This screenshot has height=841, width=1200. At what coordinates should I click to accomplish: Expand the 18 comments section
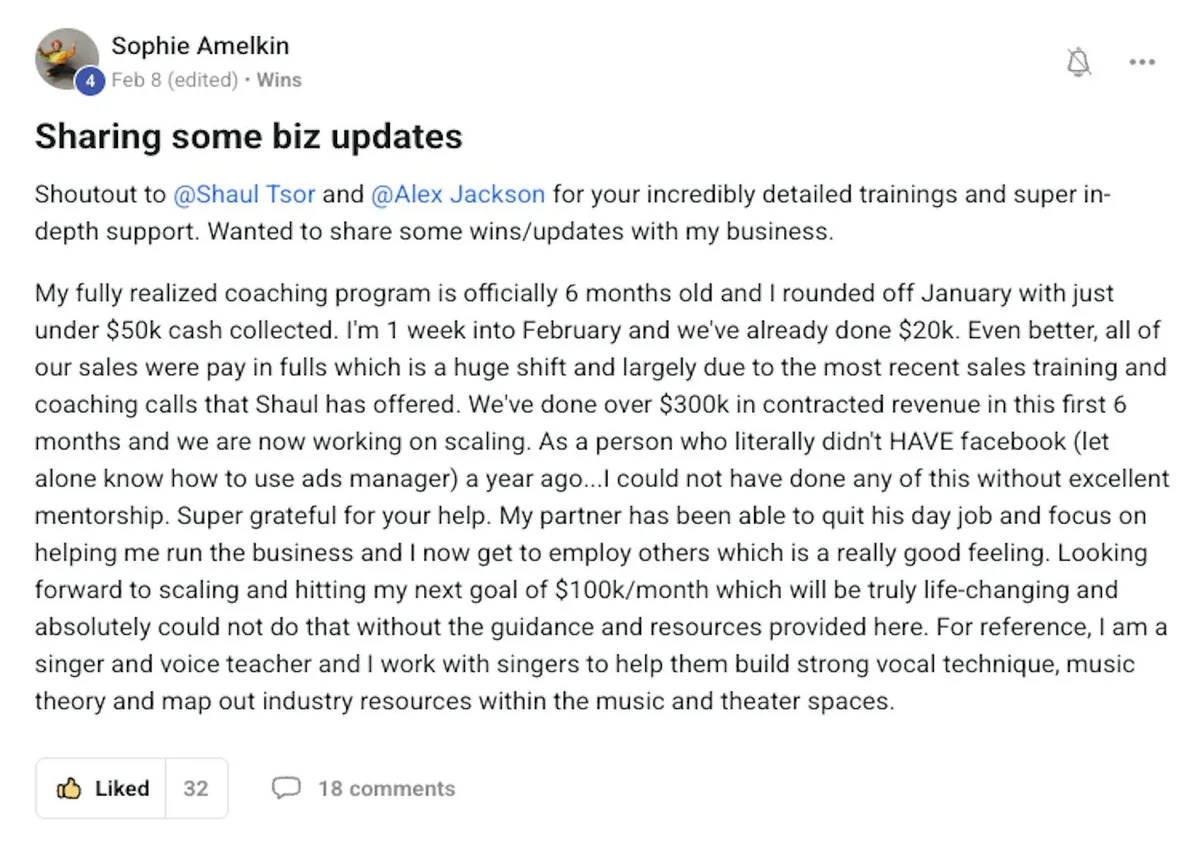386,788
